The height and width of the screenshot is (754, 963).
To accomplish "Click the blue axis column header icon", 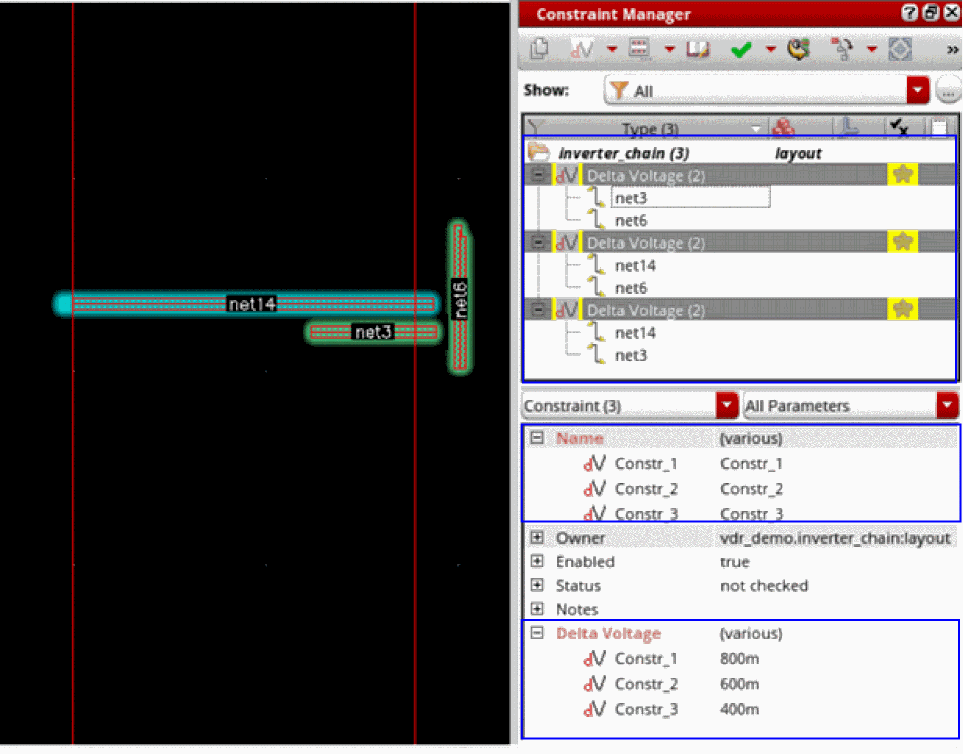I will pyautogui.click(x=849, y=127).
